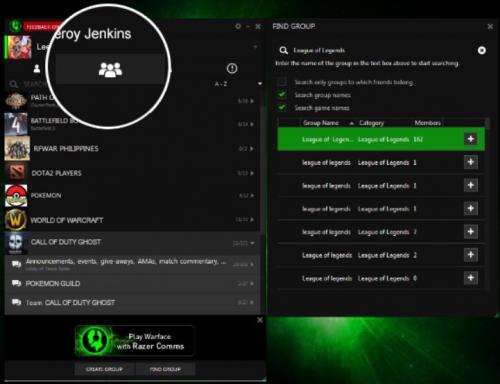Close the Find Group window

[x=490, y=26]
